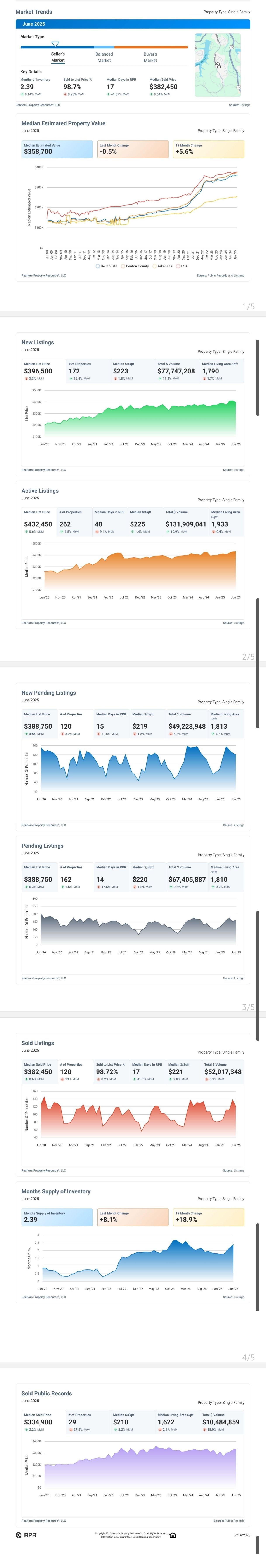Click the down arrow beside Sold Listings 13% MoM
Image resolution: width=266 pixels, height=1568 pixels.
(62, 1079)
